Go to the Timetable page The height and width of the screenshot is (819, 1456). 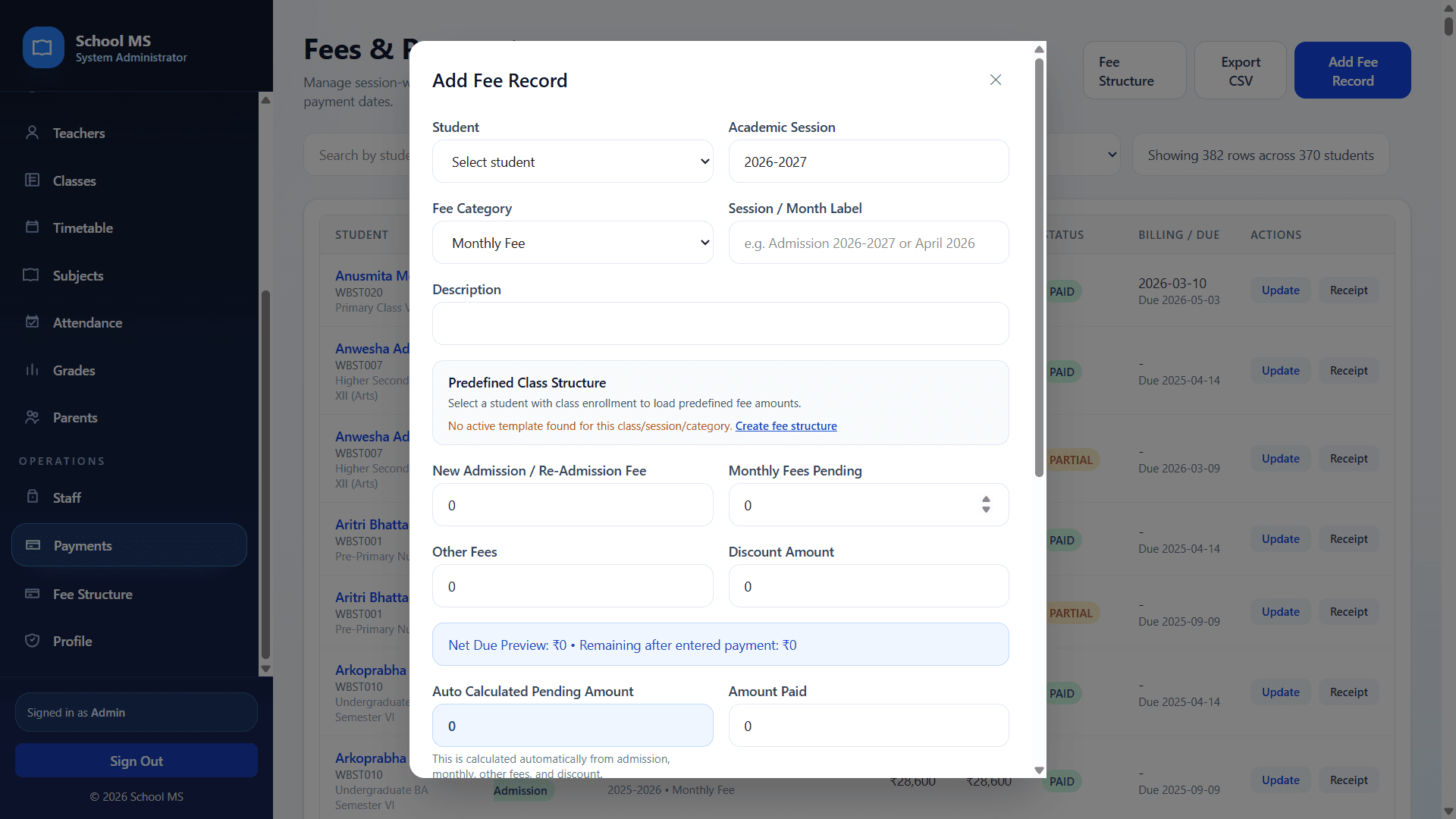point(83,228)
